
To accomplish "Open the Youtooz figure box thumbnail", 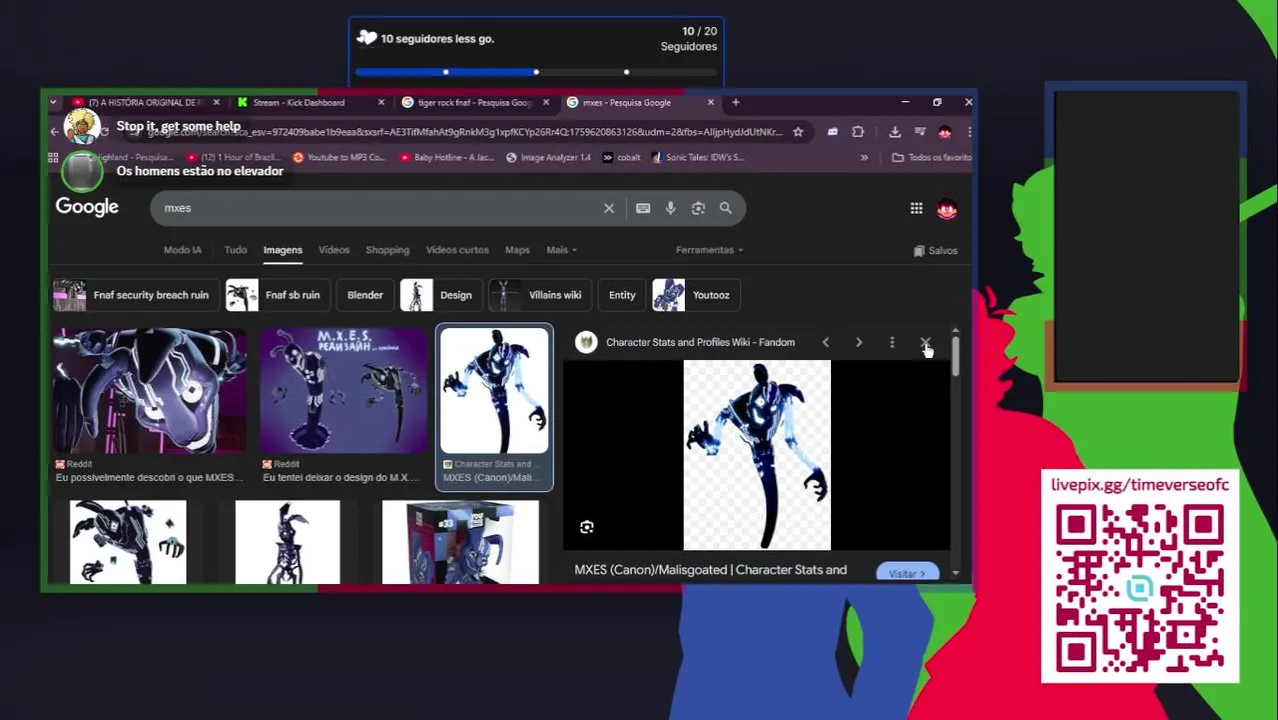I will (460, 541).
